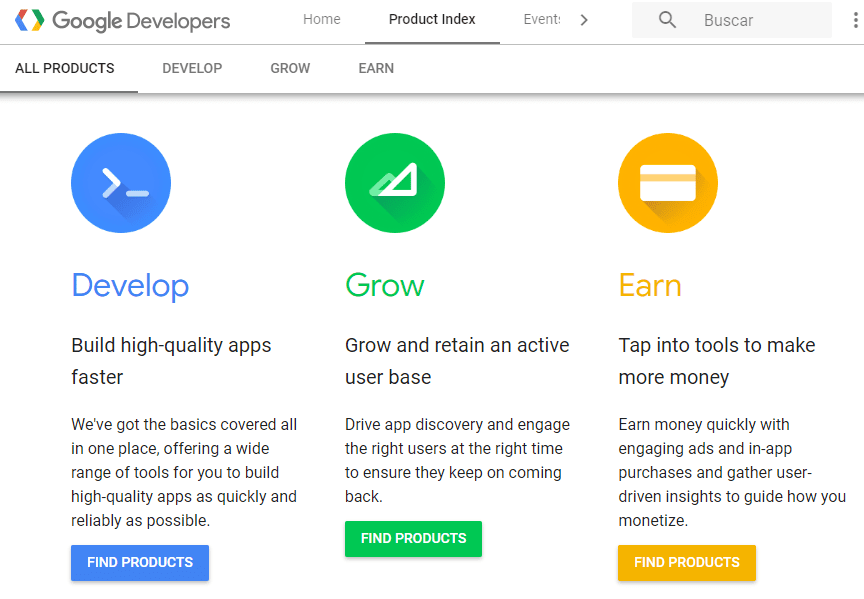Open the Earn heading link

tap(649, 286)
